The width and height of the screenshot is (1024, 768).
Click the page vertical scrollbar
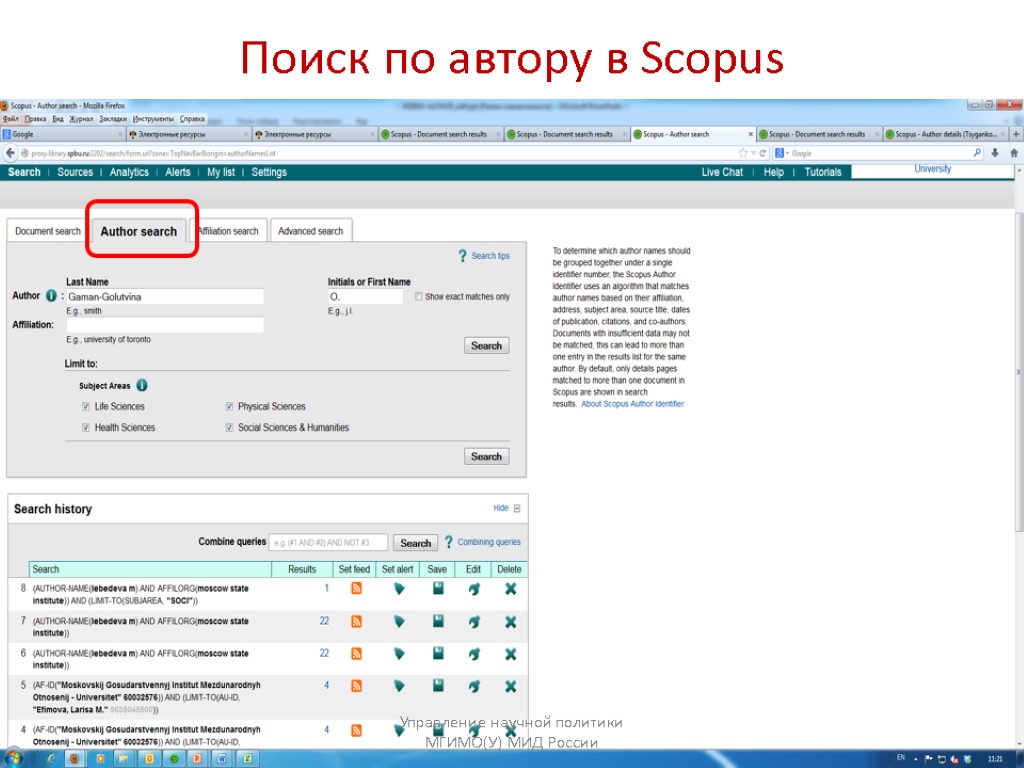(x=1019, y=372)
